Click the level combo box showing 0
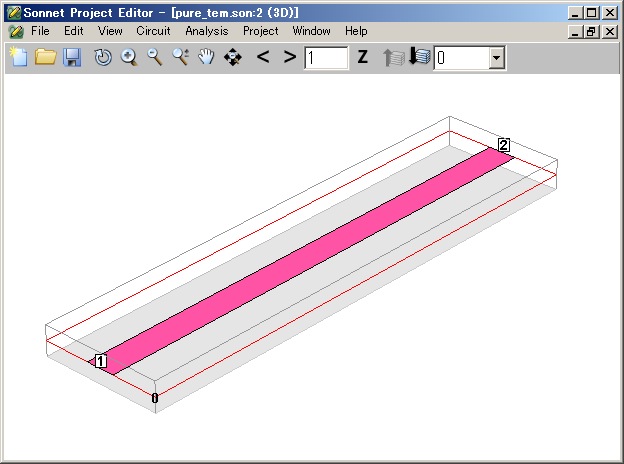 pos(470,58)
